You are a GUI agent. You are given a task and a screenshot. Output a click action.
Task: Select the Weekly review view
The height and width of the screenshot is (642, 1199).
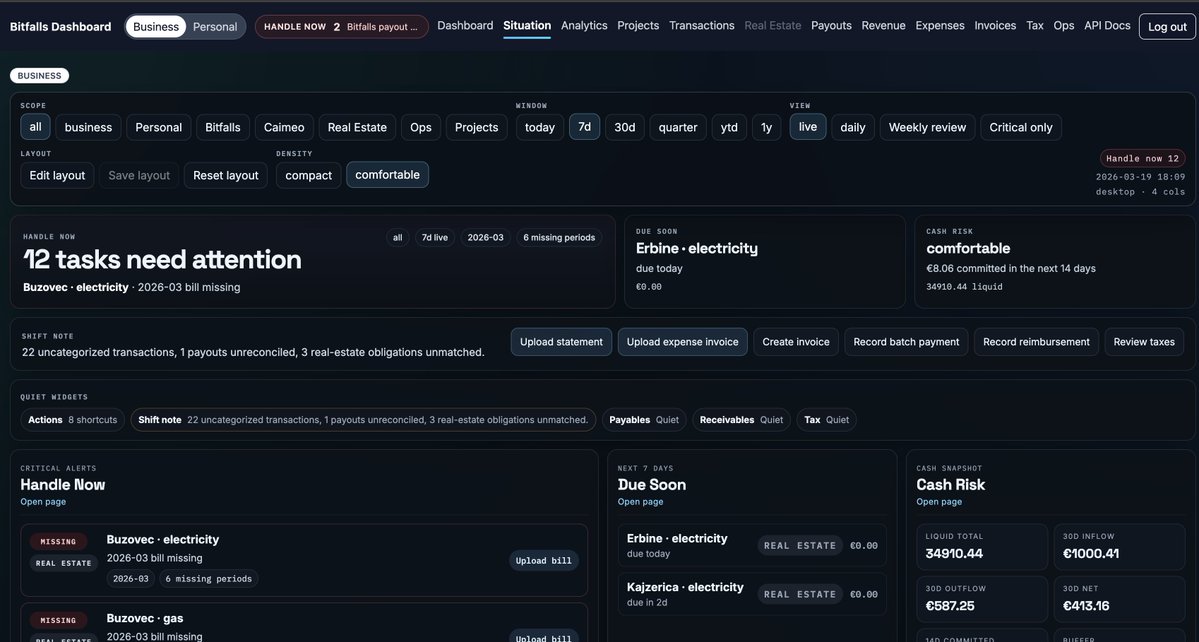[x=928, y=128]
